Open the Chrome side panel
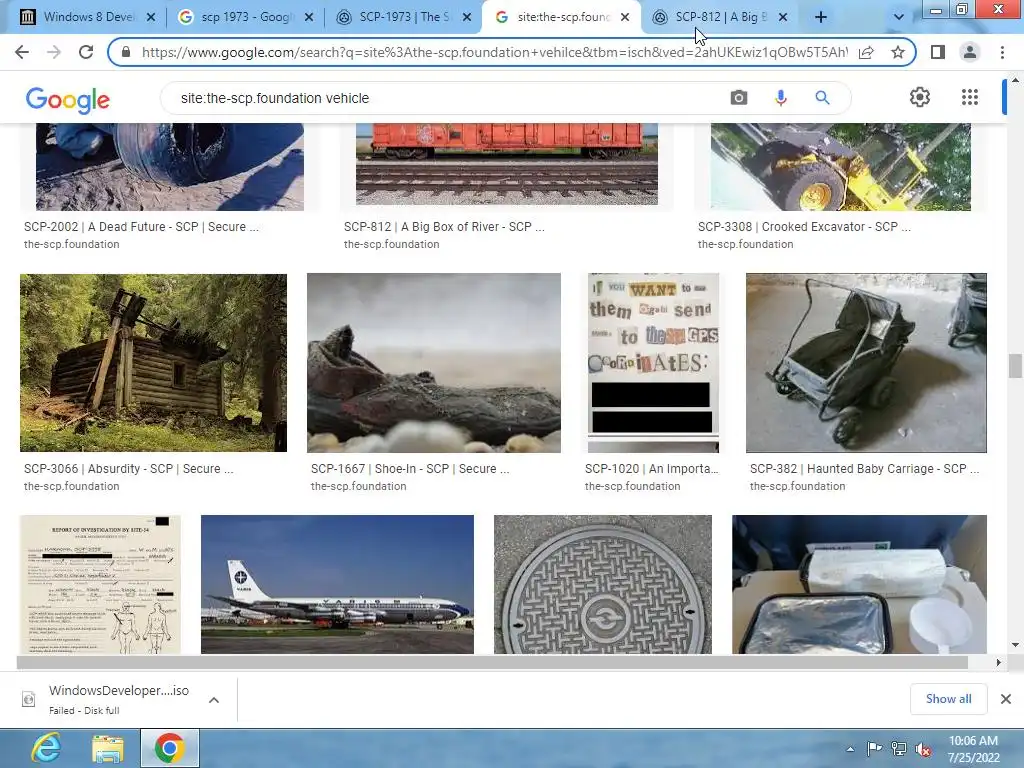 coord(938,52)
